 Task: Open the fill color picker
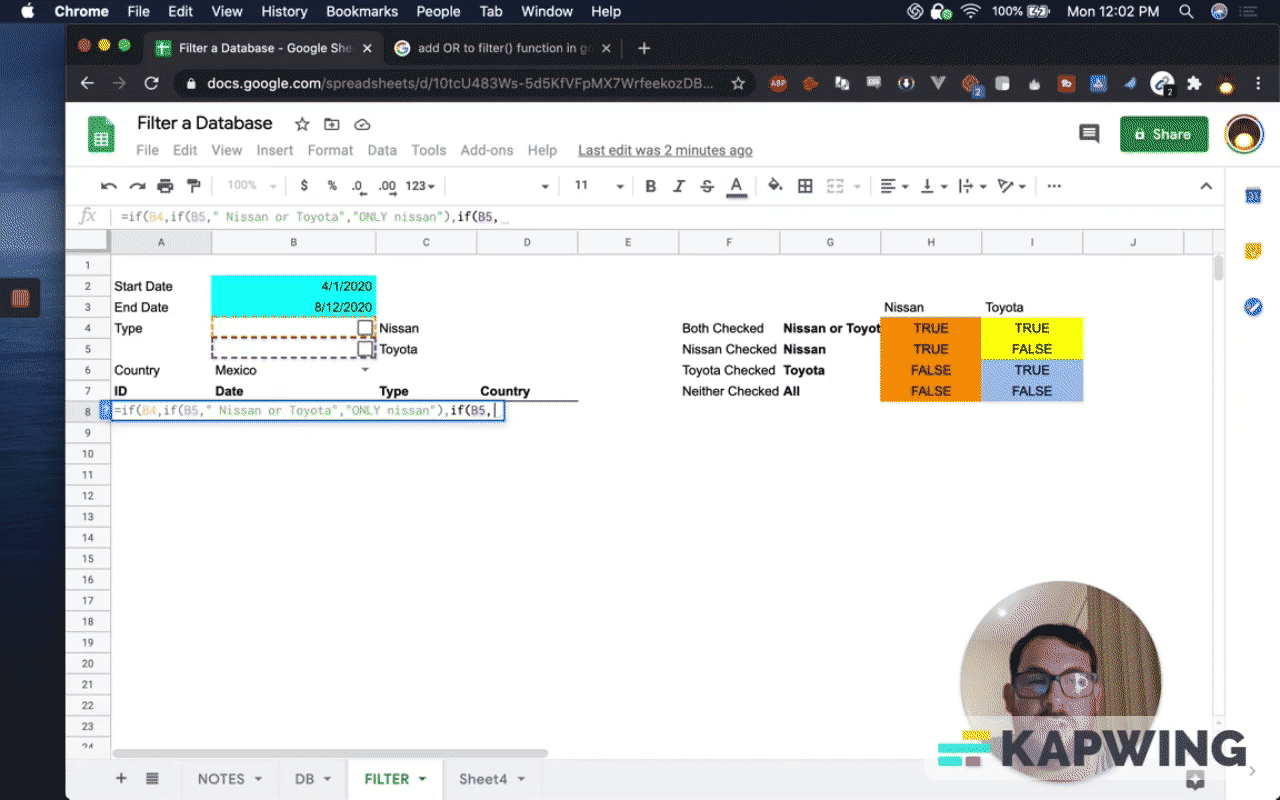(775, 186)
